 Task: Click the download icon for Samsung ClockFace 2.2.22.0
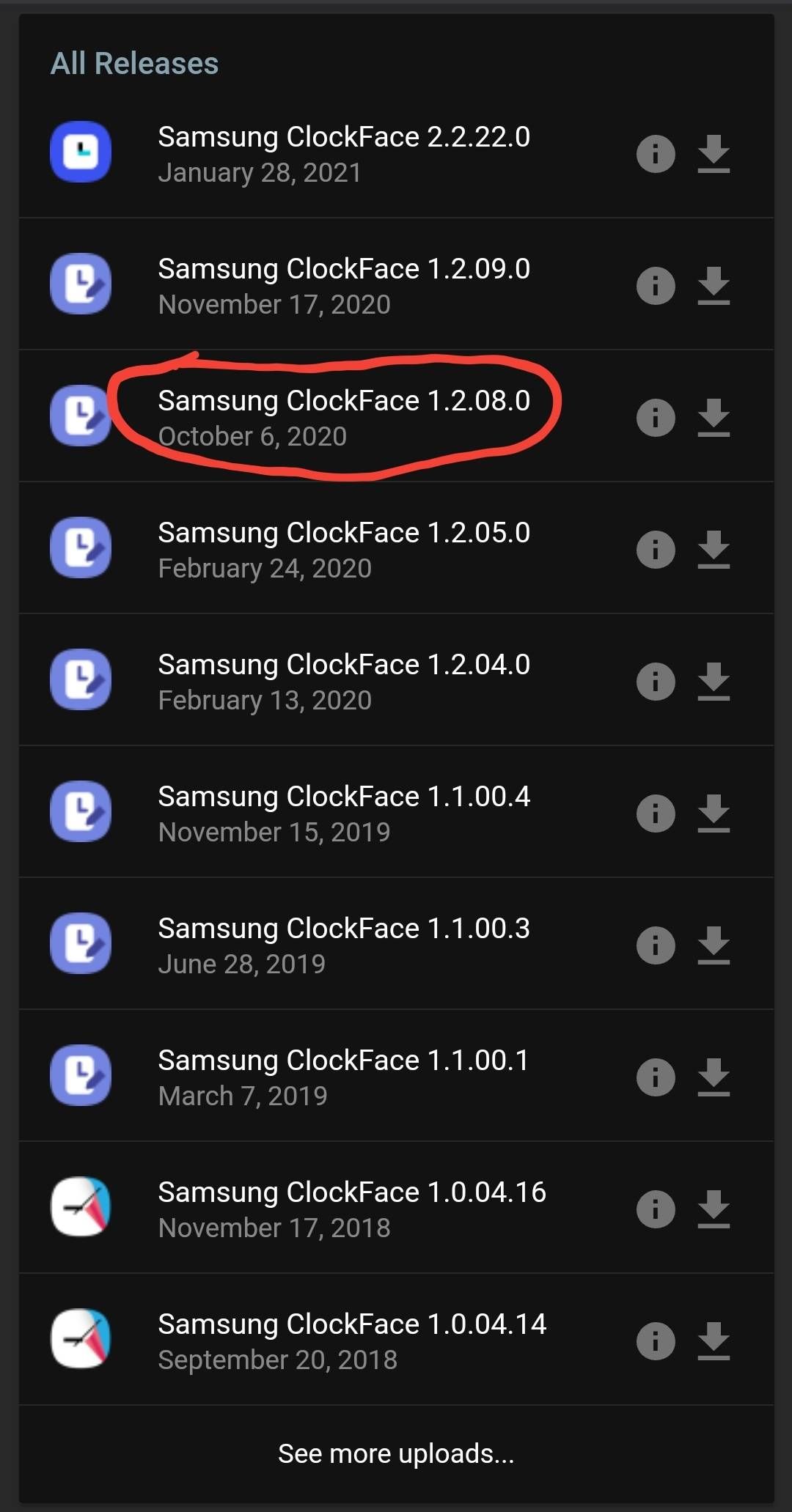click(714, 153)
